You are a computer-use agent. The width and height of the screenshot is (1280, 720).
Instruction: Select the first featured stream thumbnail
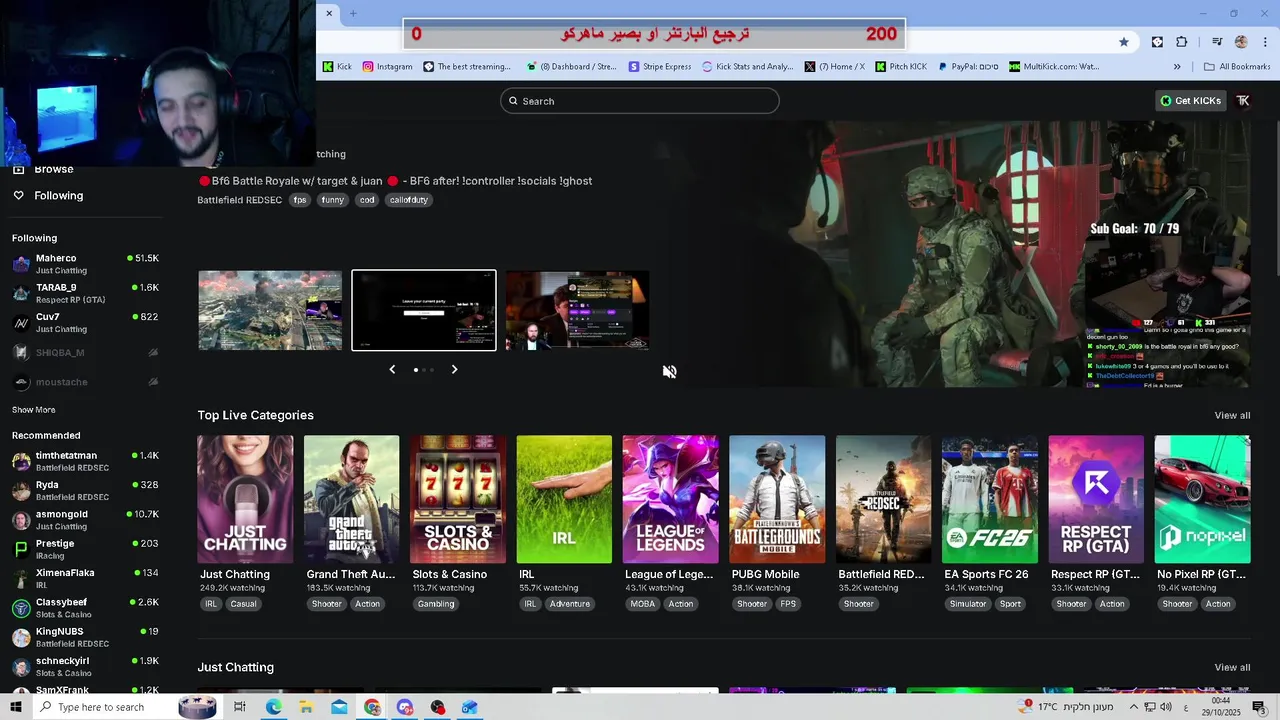(270, 310)
